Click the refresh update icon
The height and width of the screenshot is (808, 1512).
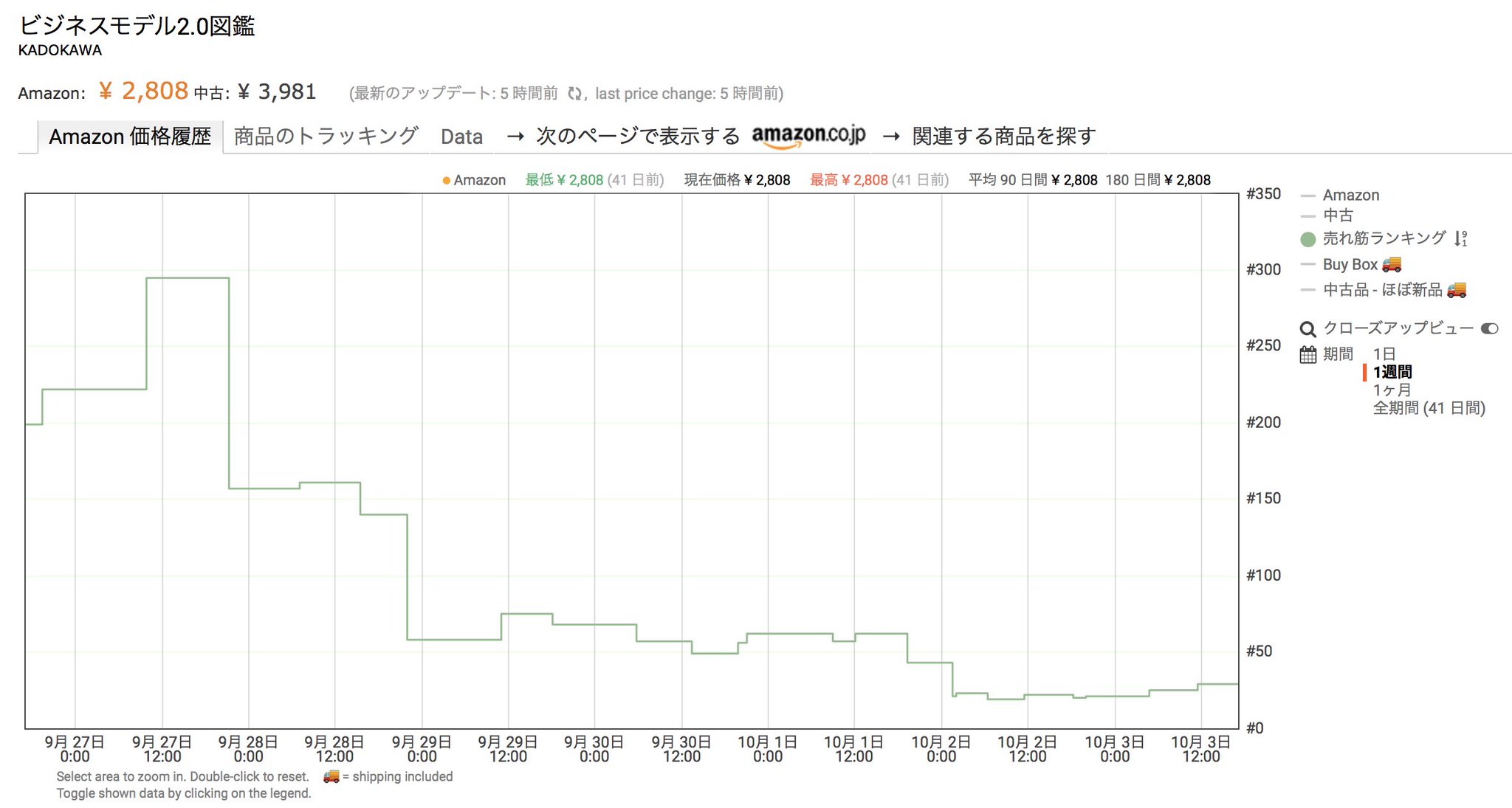pos(574,94)
